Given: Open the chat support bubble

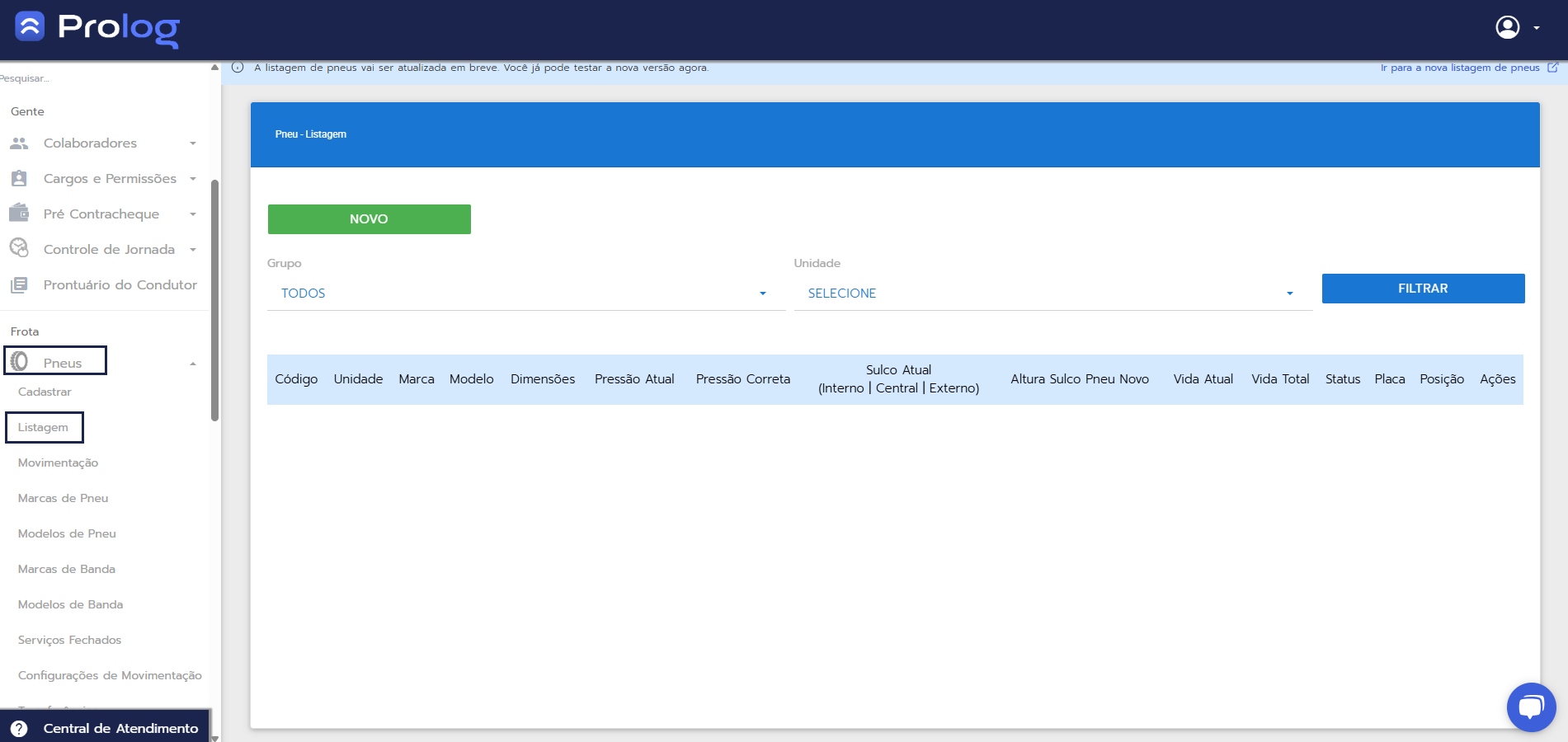Looking at the screenshot, I should (1531, 707).
